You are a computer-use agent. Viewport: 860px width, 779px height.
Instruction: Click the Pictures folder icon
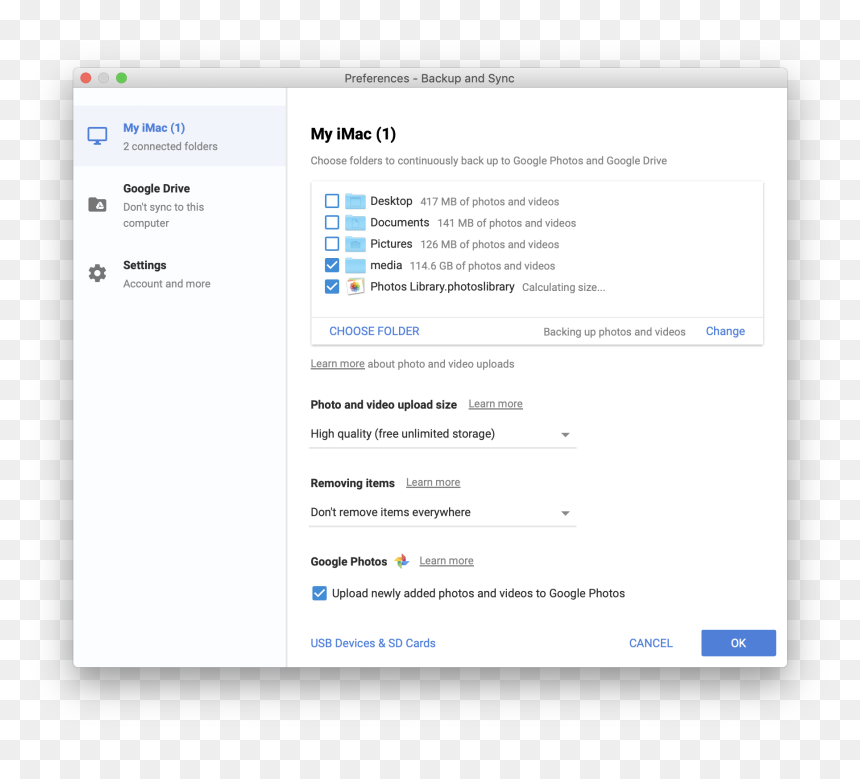point(355,244)
